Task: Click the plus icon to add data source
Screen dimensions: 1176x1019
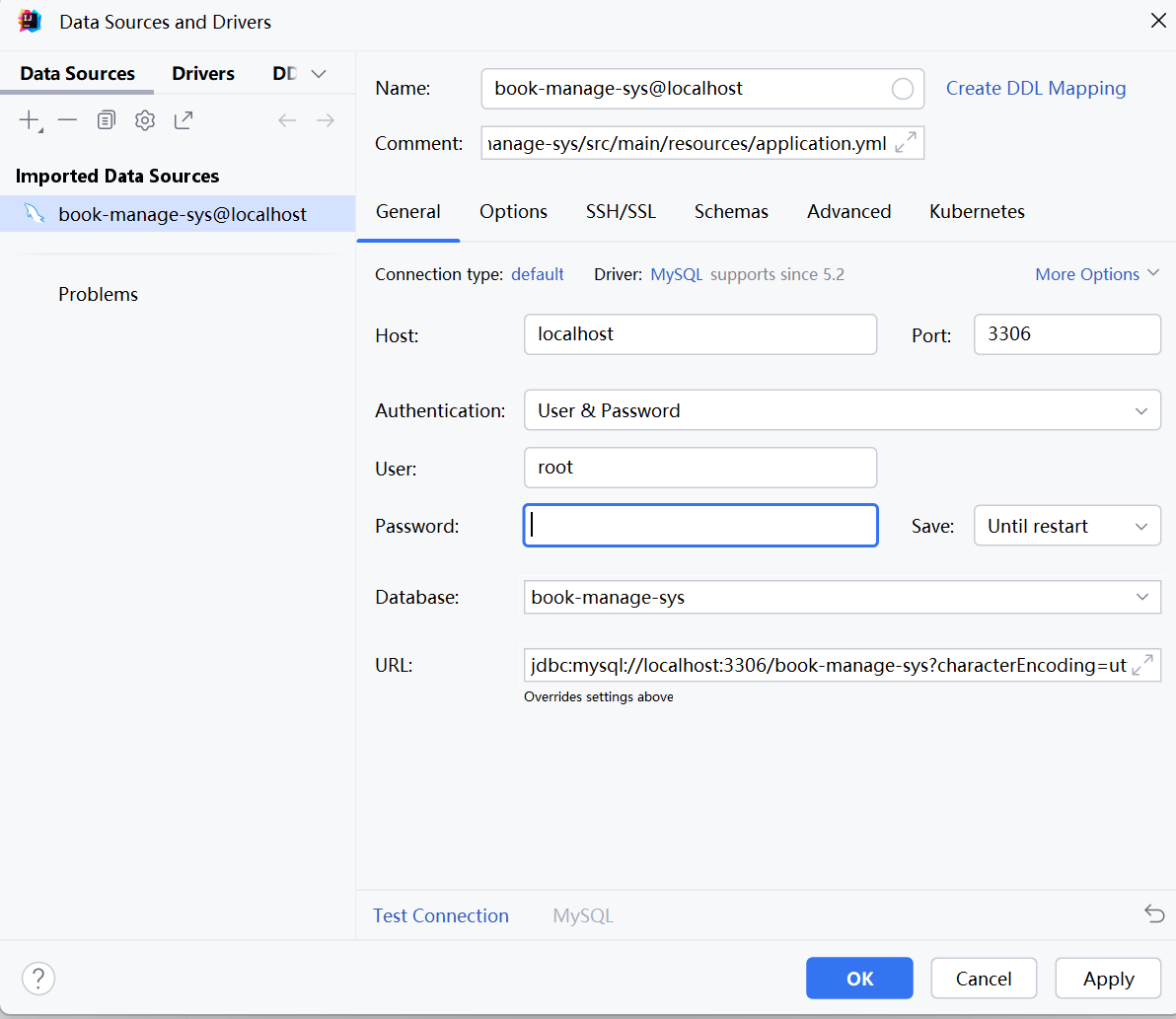Action: pos(29,120)
